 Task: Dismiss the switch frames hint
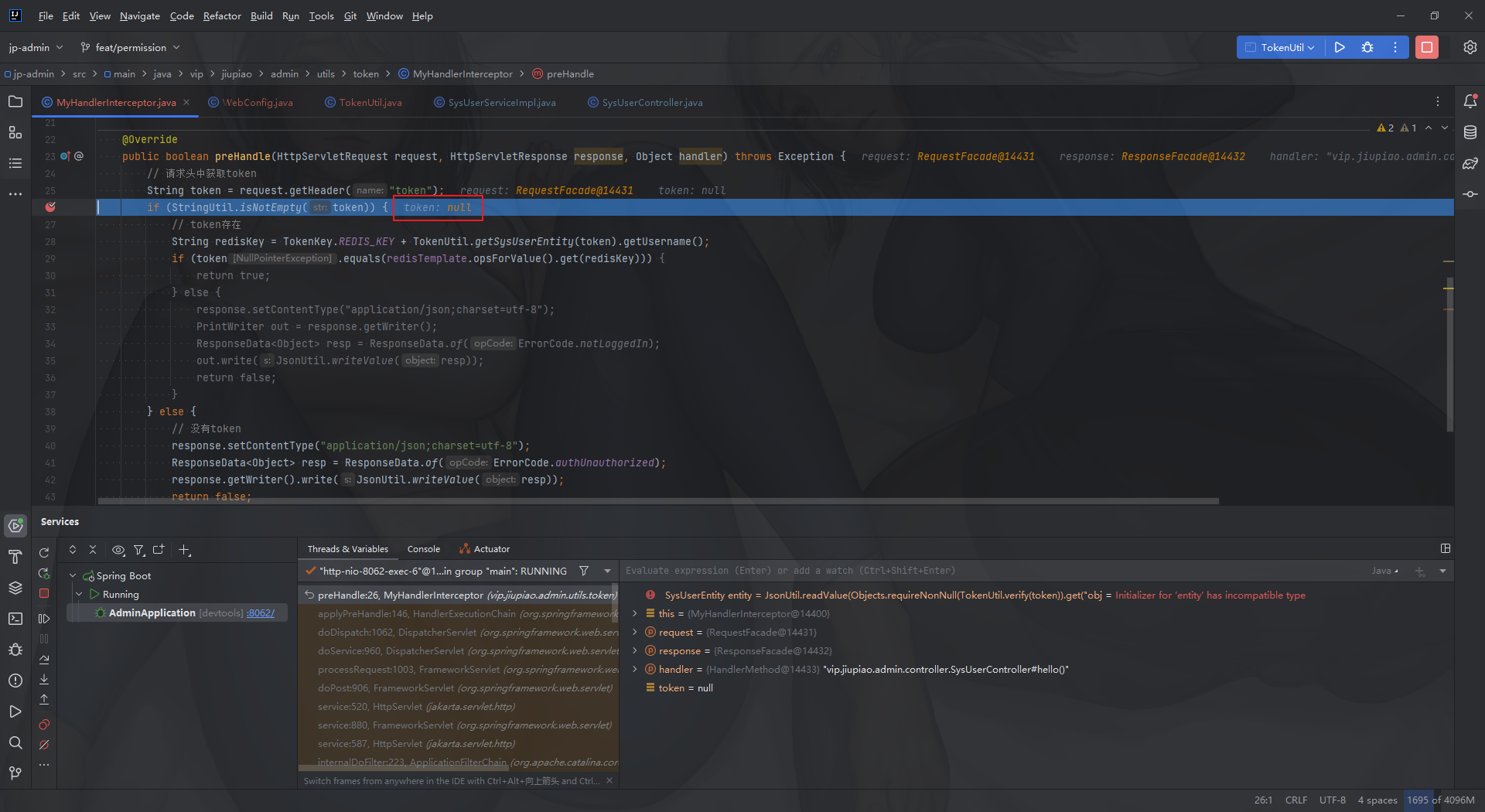[x=609, y=781]
